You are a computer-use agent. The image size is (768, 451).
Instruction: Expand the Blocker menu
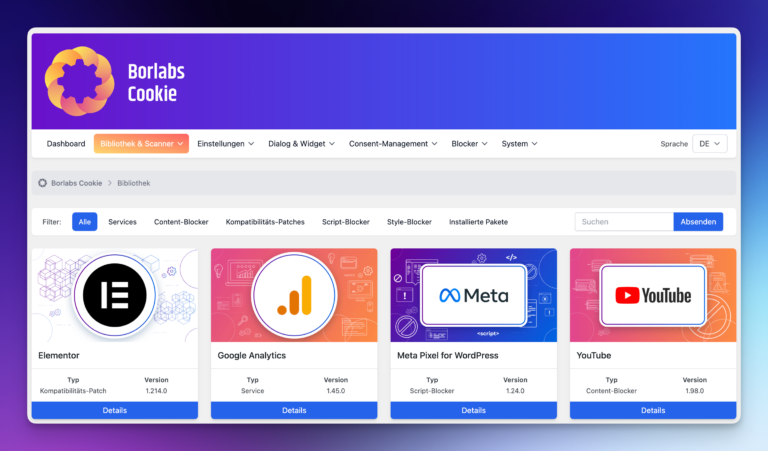coord(469,143)
